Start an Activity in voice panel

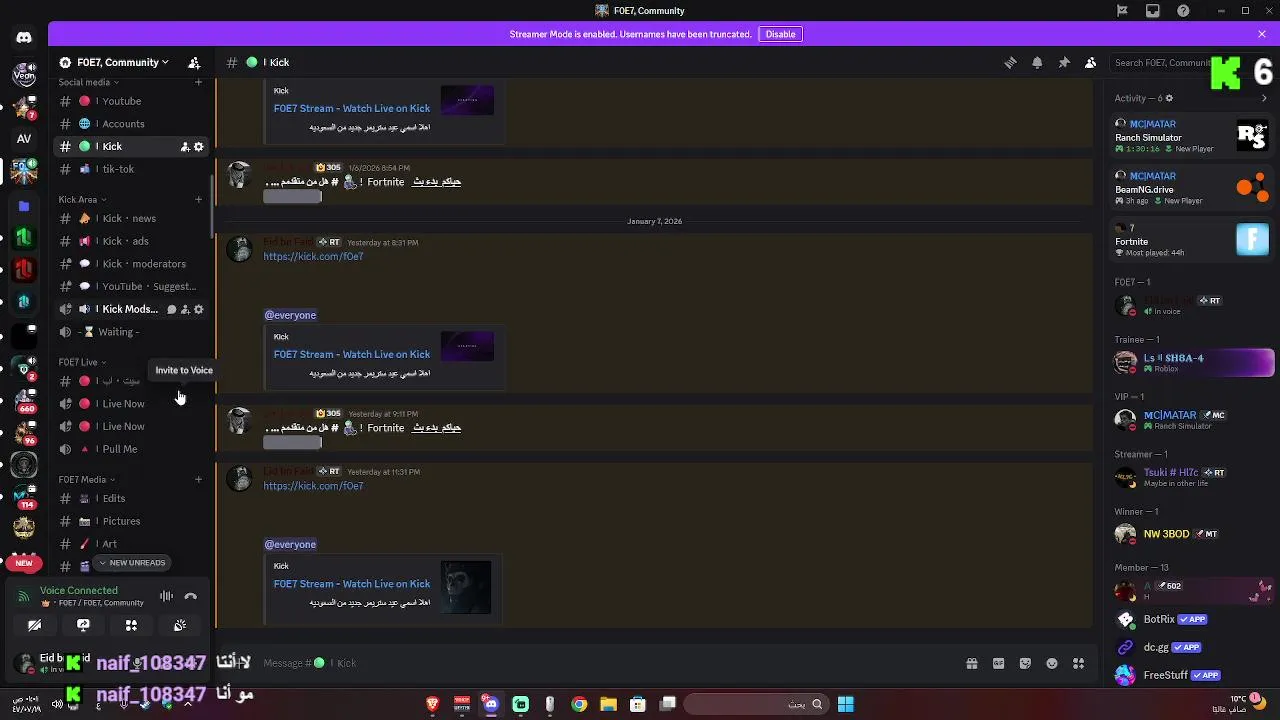coord(131,625)
